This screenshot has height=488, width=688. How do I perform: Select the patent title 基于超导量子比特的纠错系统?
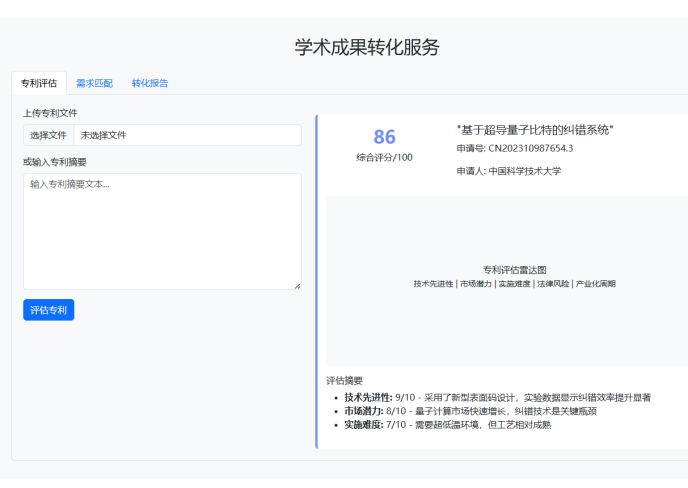535,130
